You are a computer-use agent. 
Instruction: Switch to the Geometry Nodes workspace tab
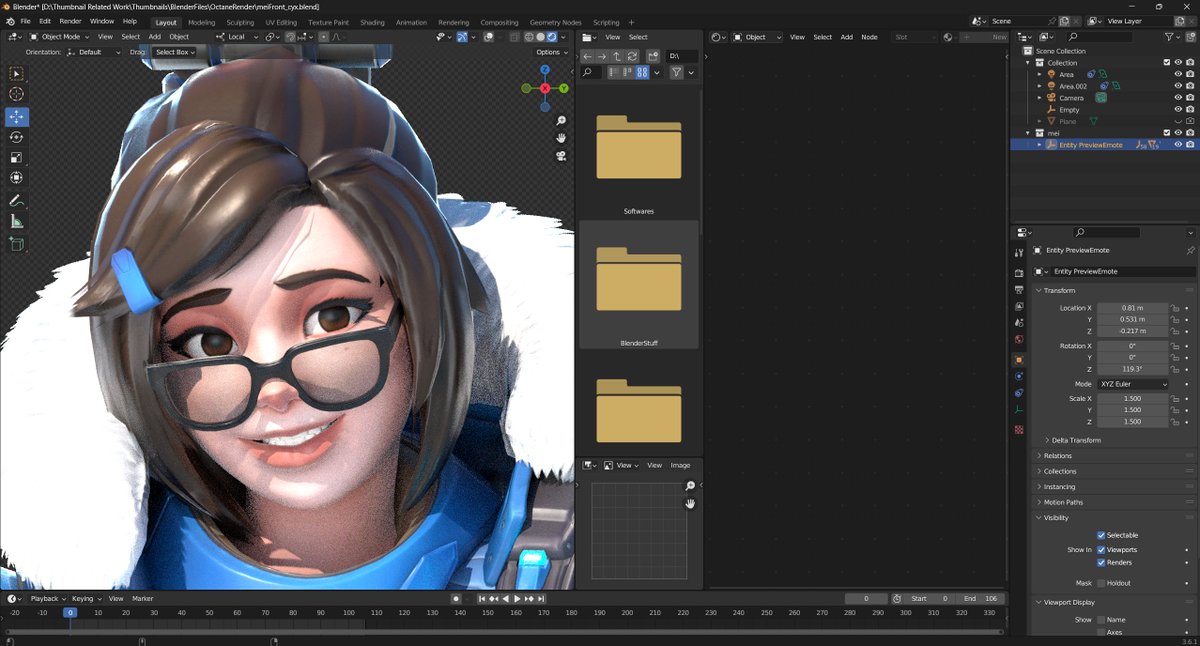pyautogui.click(x=555, y=22)
